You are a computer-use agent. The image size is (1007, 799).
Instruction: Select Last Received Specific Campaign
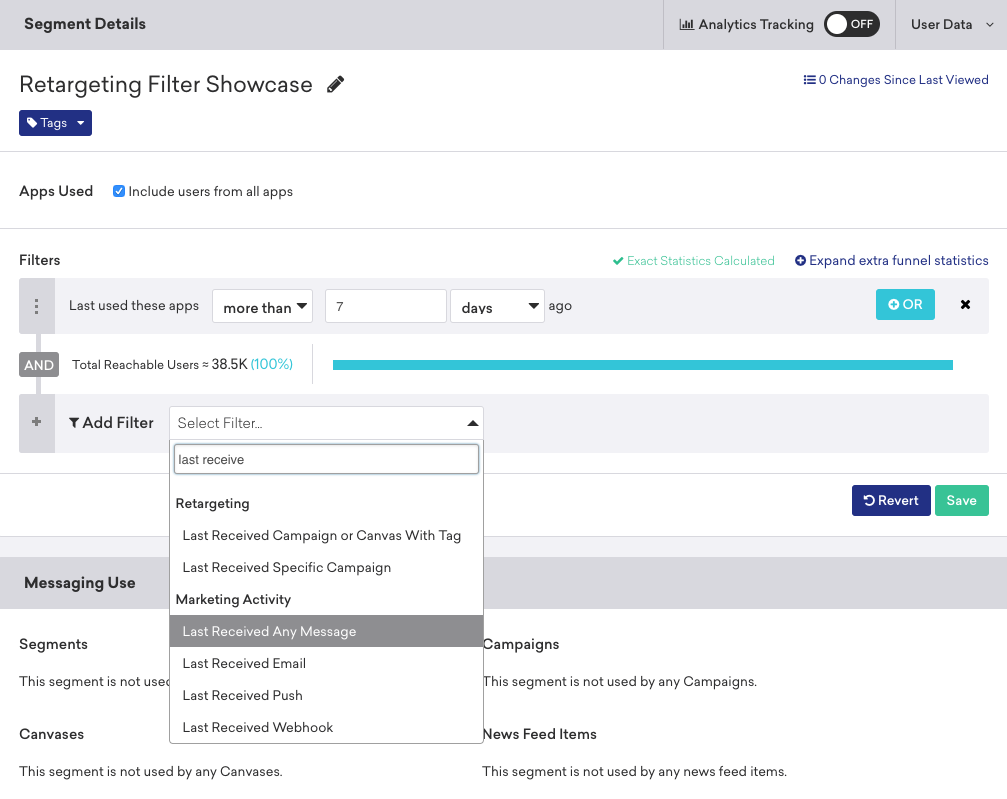[326, 567]
